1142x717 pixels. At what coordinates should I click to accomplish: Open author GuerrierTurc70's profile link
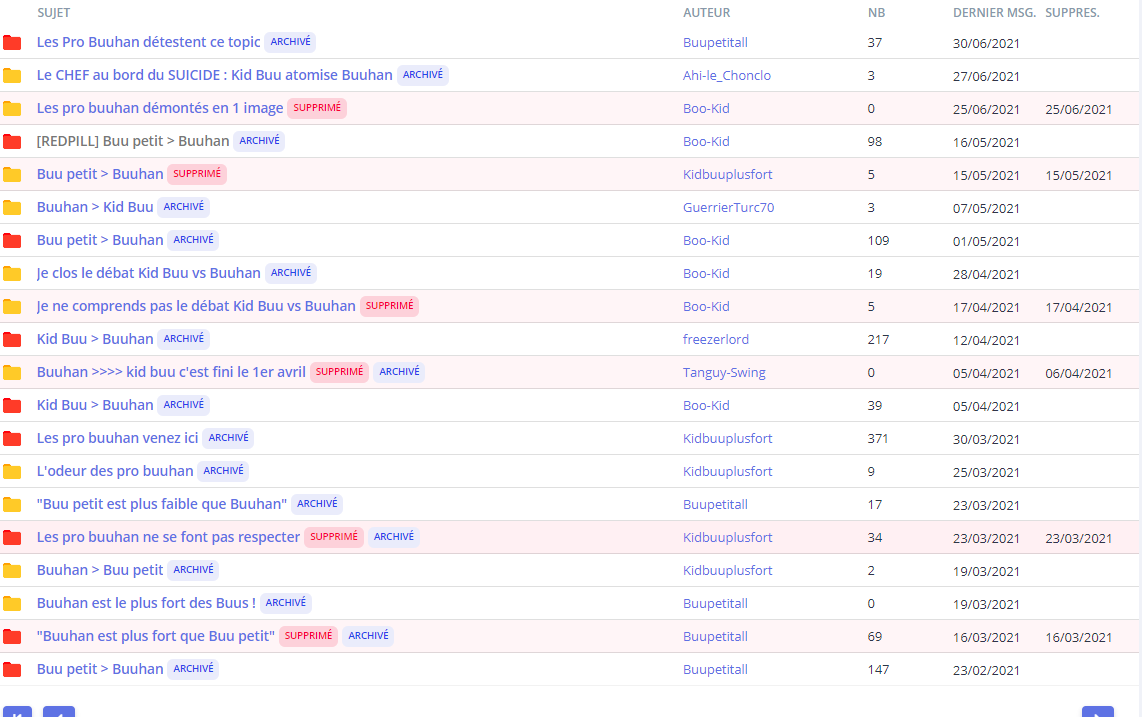click(x=728, y=208)
